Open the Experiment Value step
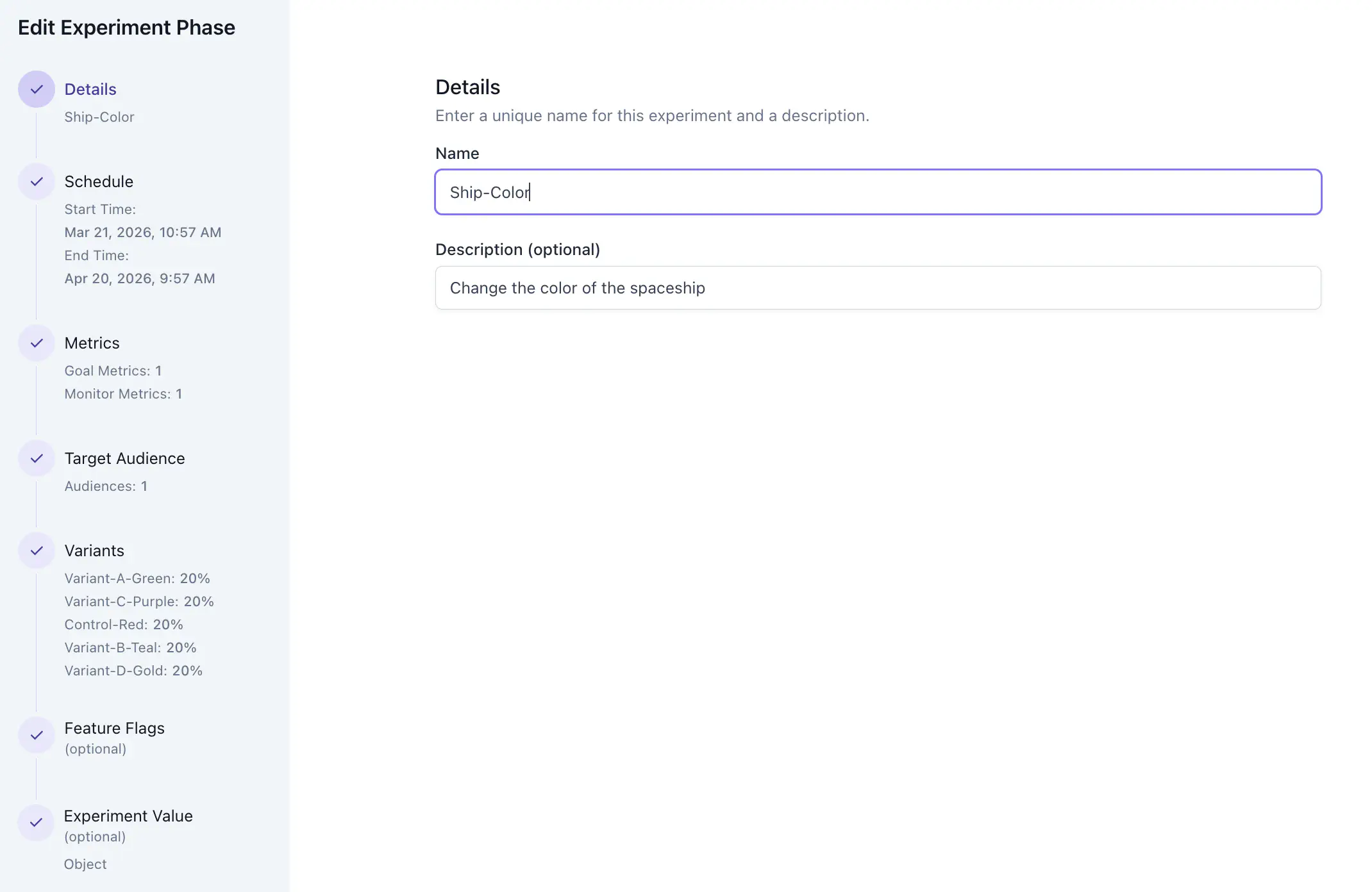Image resolution: width=1372 pixels, height=892 pixels. (x=128, y=816)
